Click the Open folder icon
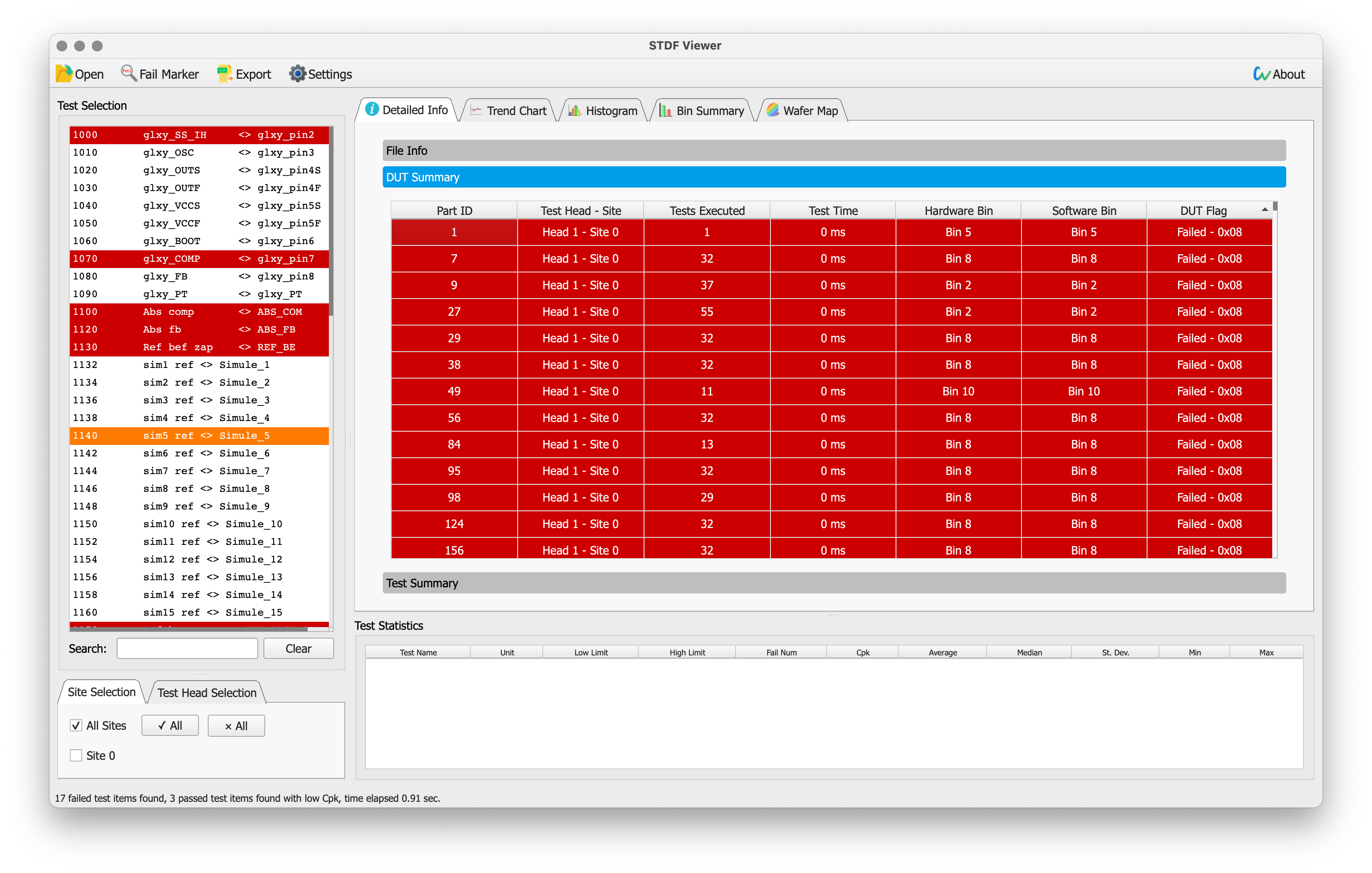The width and height of the screenshot is (1372, 873). [64, 73]
